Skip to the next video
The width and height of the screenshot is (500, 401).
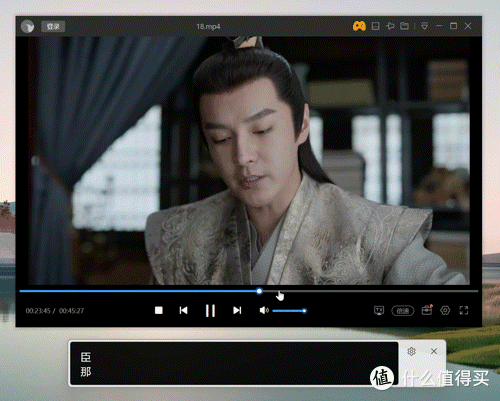point(237,310)
